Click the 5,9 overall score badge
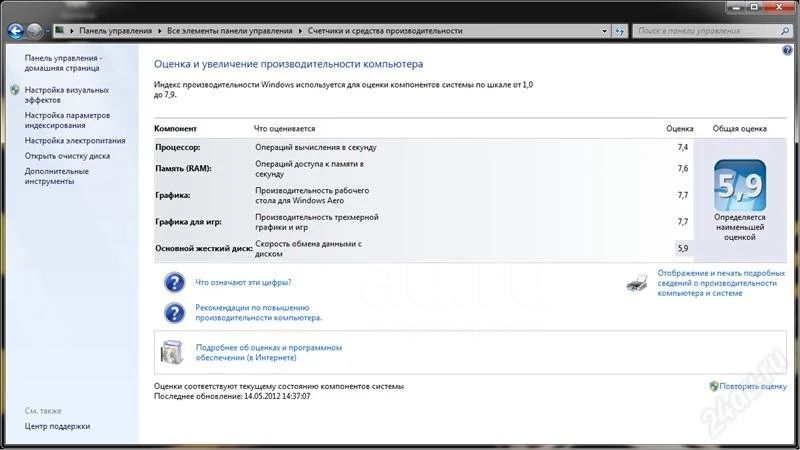 (x=740, y=185)
